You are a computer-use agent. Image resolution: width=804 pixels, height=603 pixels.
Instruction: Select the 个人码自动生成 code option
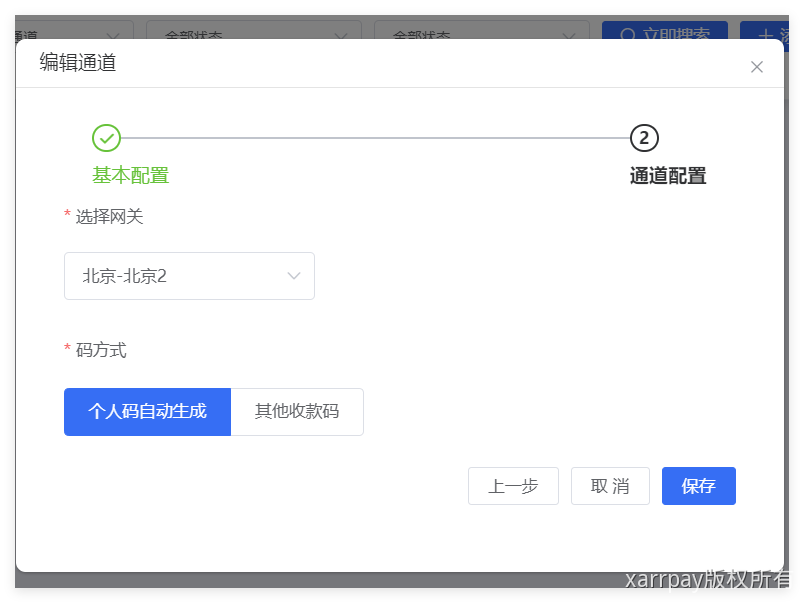pos(147,412)
